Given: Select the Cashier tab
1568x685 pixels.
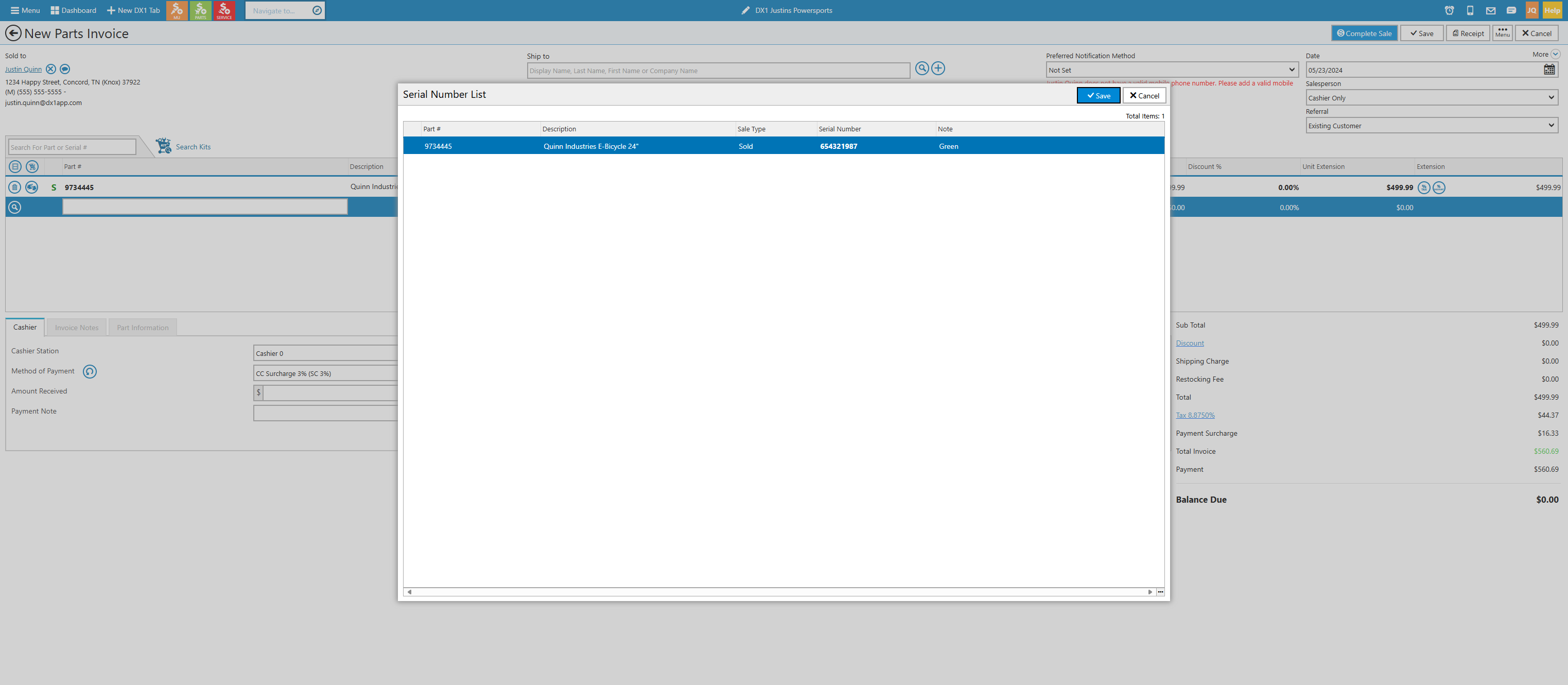Looking at the screenshot, I should click(25, 327).
